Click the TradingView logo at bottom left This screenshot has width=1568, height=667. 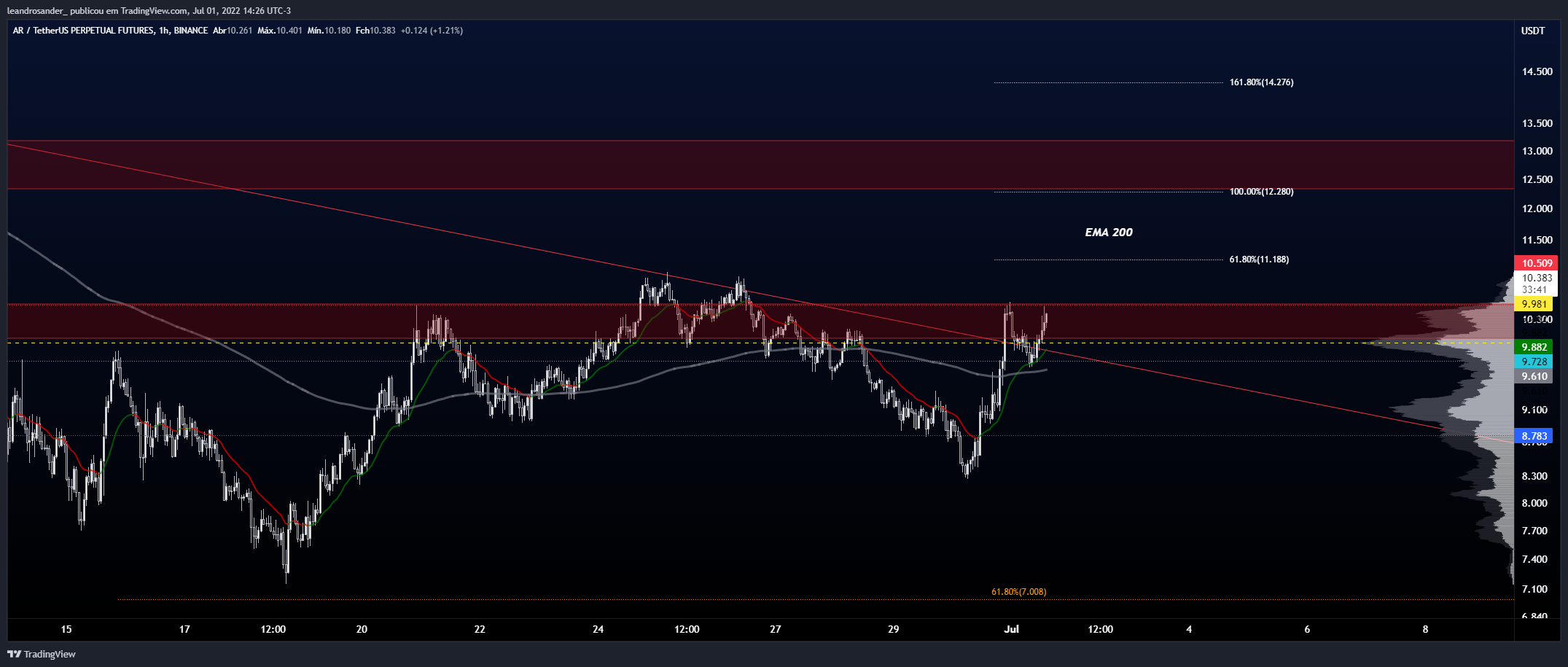tap(42, 654)
